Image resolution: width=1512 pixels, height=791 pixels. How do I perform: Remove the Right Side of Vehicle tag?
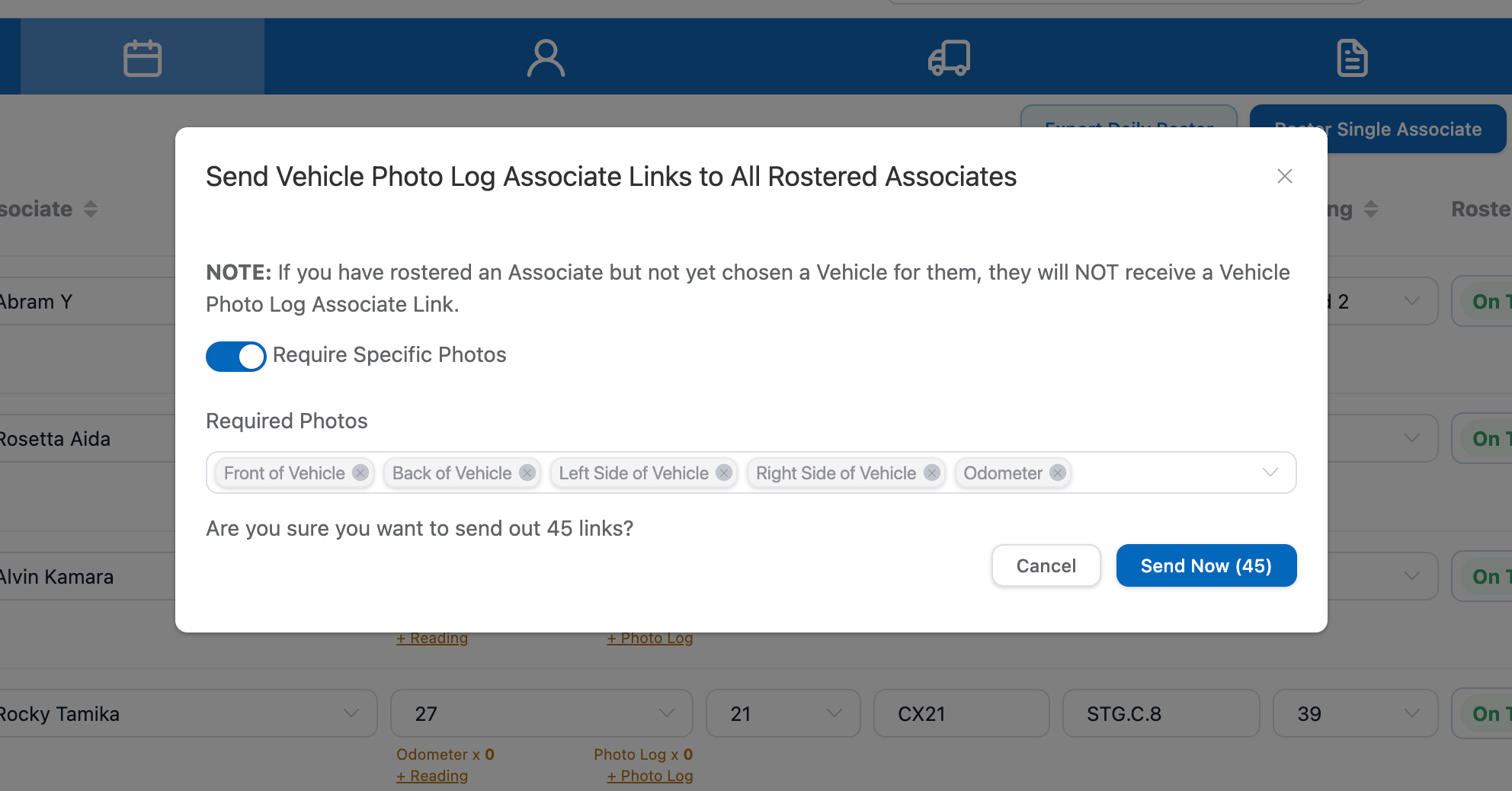[x=931, y=472]
